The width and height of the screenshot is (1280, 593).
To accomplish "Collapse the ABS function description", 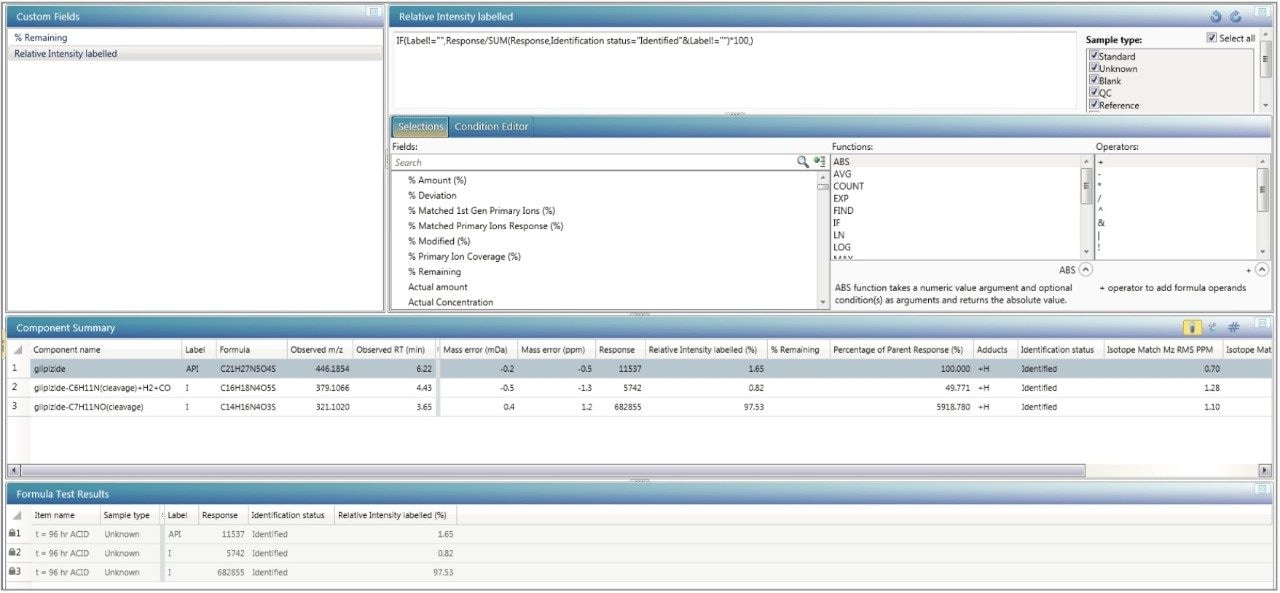I will click(1085, 270).
